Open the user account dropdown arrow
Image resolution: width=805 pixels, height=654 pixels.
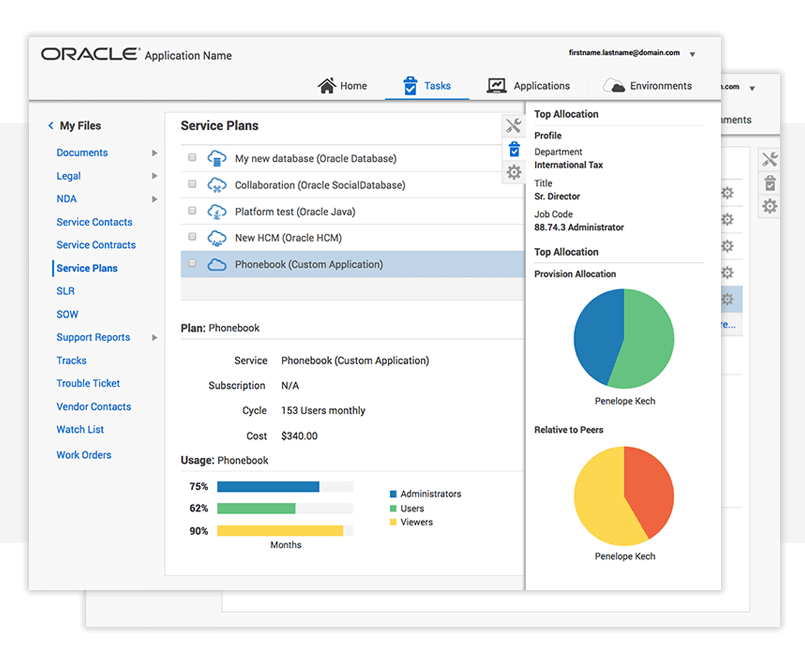693,54
